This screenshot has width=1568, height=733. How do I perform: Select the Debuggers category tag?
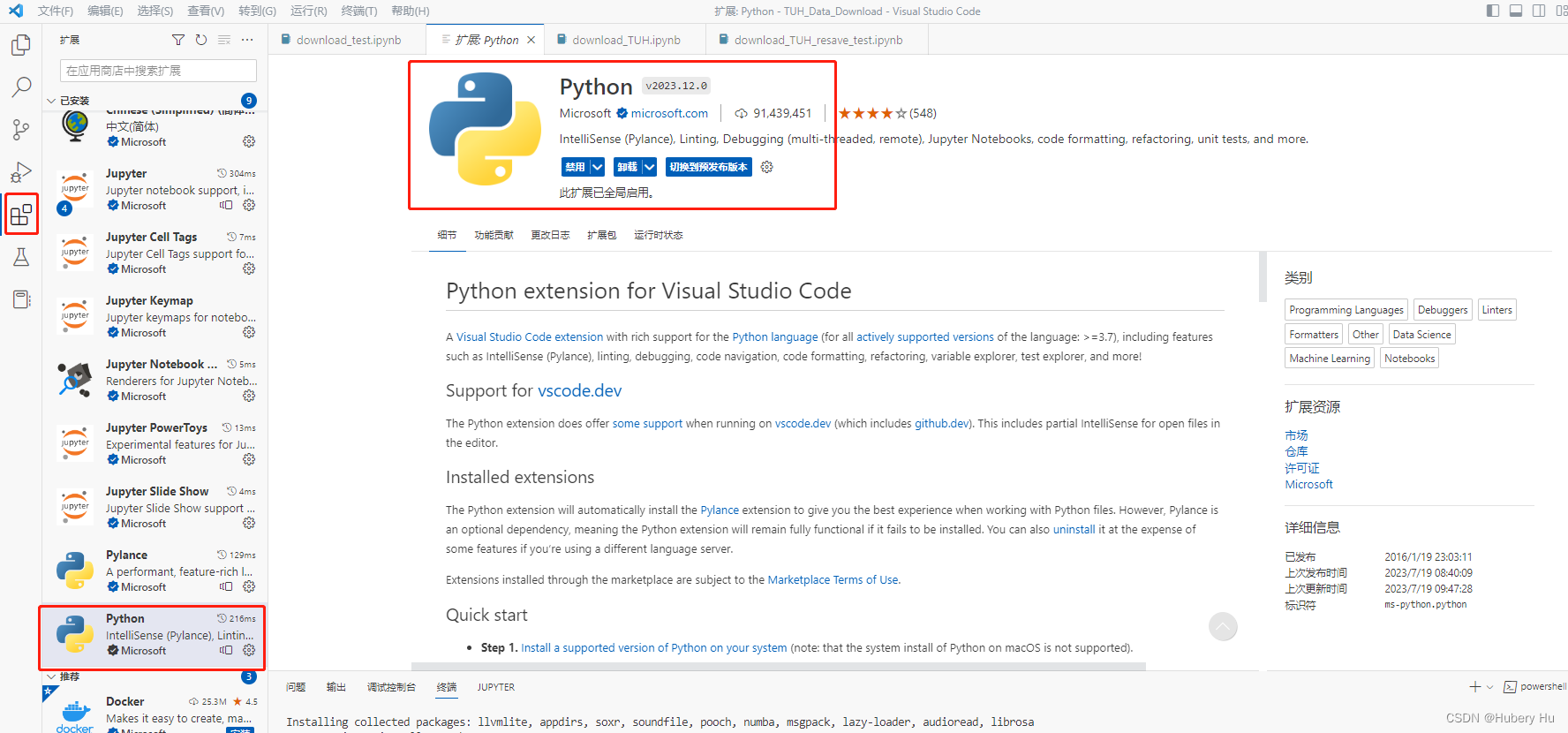[x=1443, y=310]
